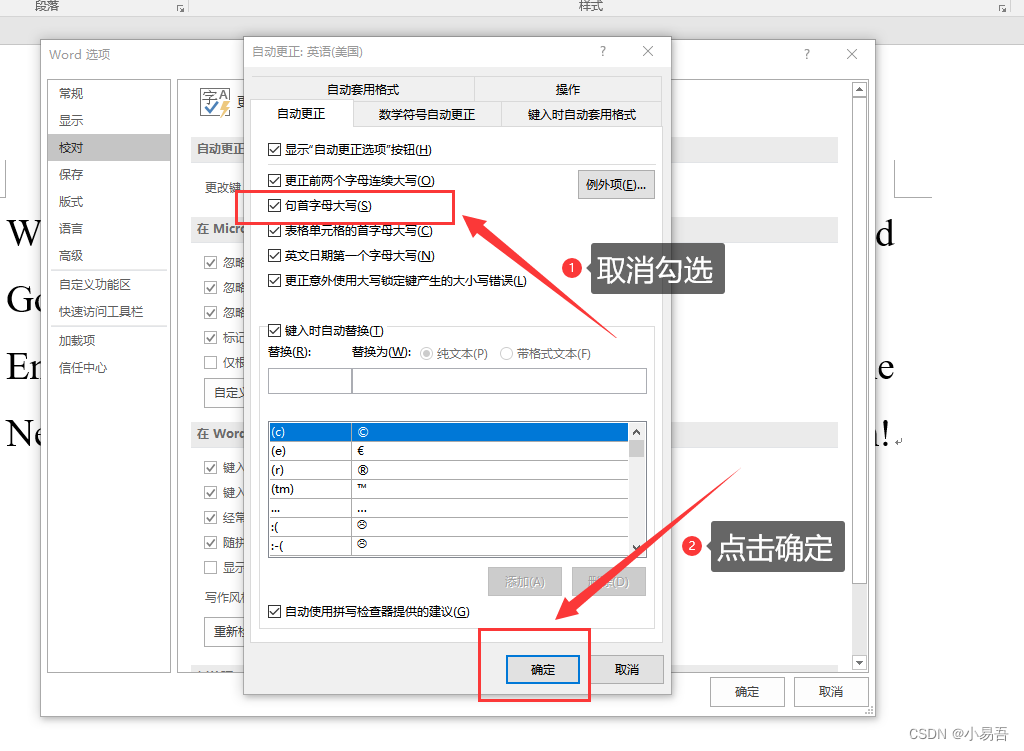Click the 添加 button
Image resolution: width=1024 pixels, height=751 pixels.
pos(525,581)
